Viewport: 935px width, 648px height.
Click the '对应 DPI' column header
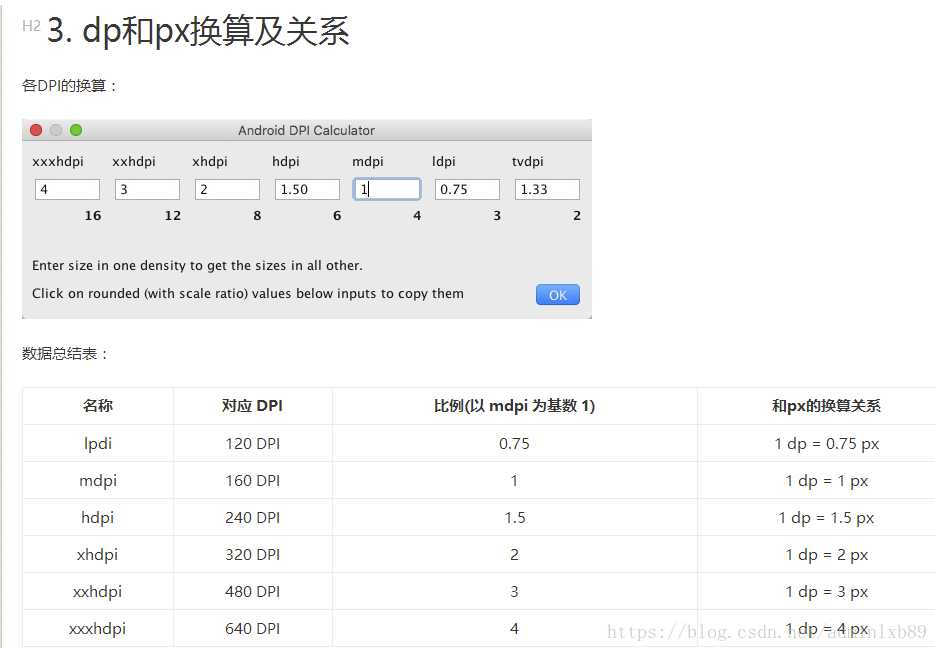click(x=252, y=406)
